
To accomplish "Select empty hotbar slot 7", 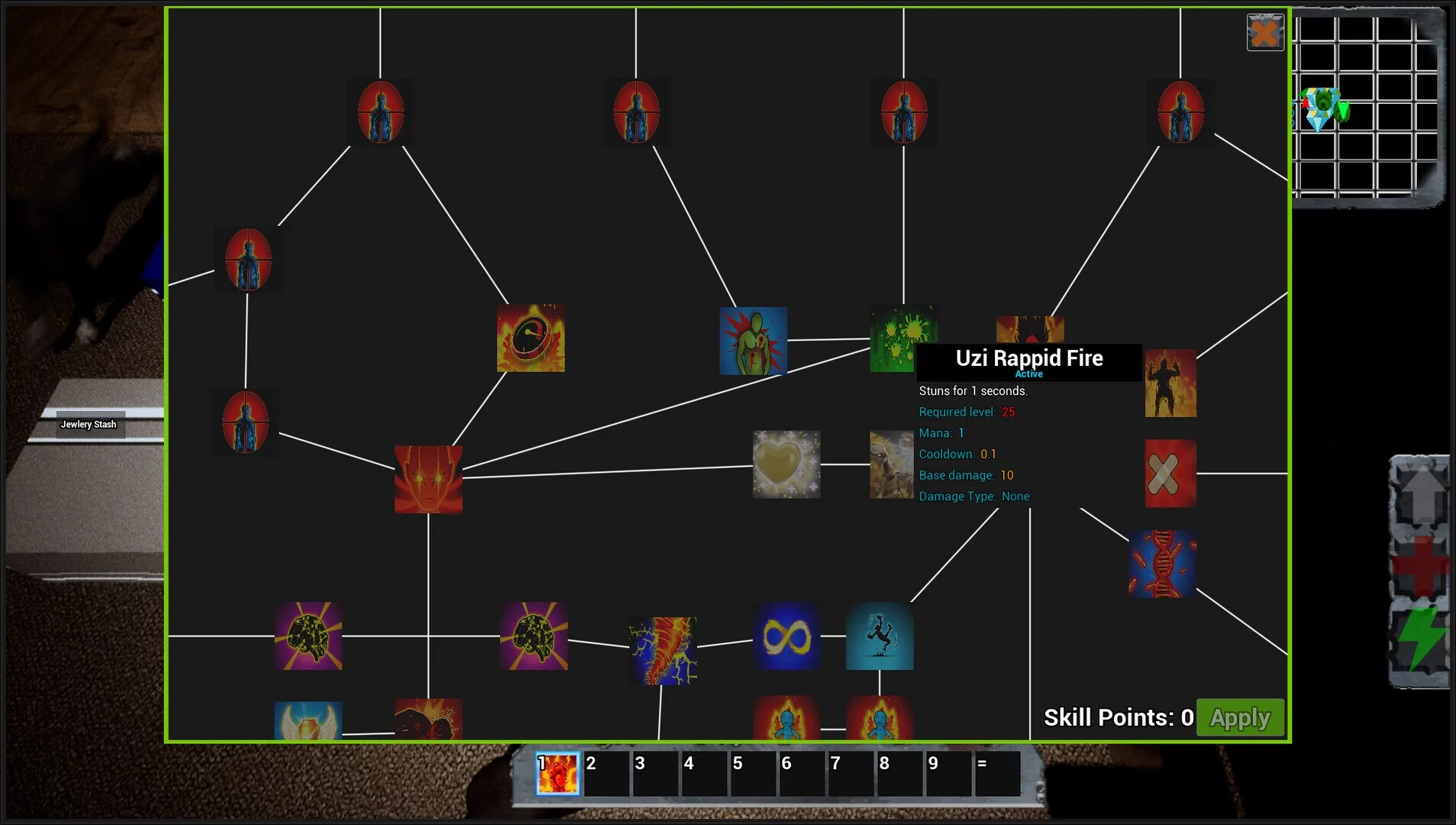I will click(x=851, y=773).
